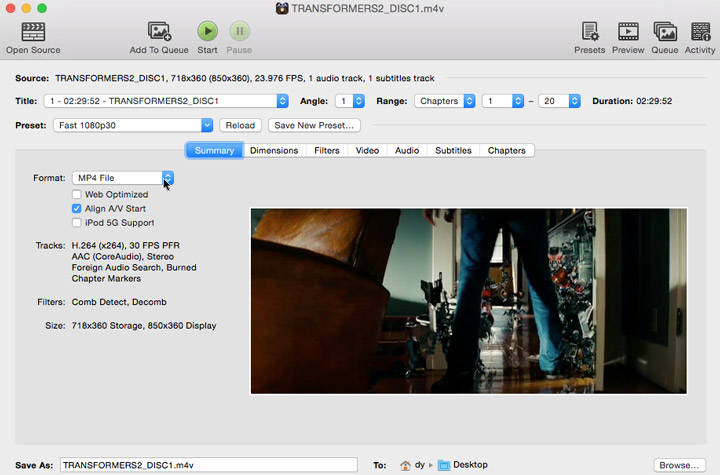Click Add To Queue toolbar icon

(159, 32)
